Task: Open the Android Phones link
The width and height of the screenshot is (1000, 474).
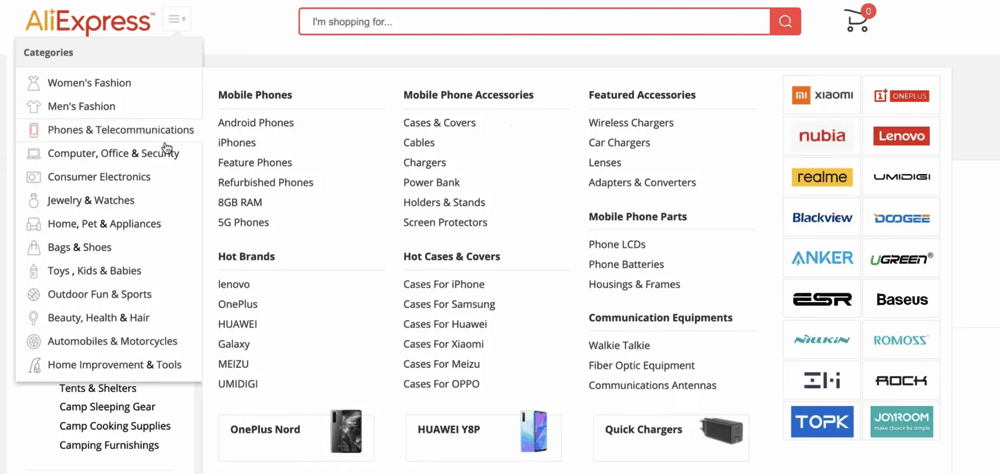Action: pos(256,123)
